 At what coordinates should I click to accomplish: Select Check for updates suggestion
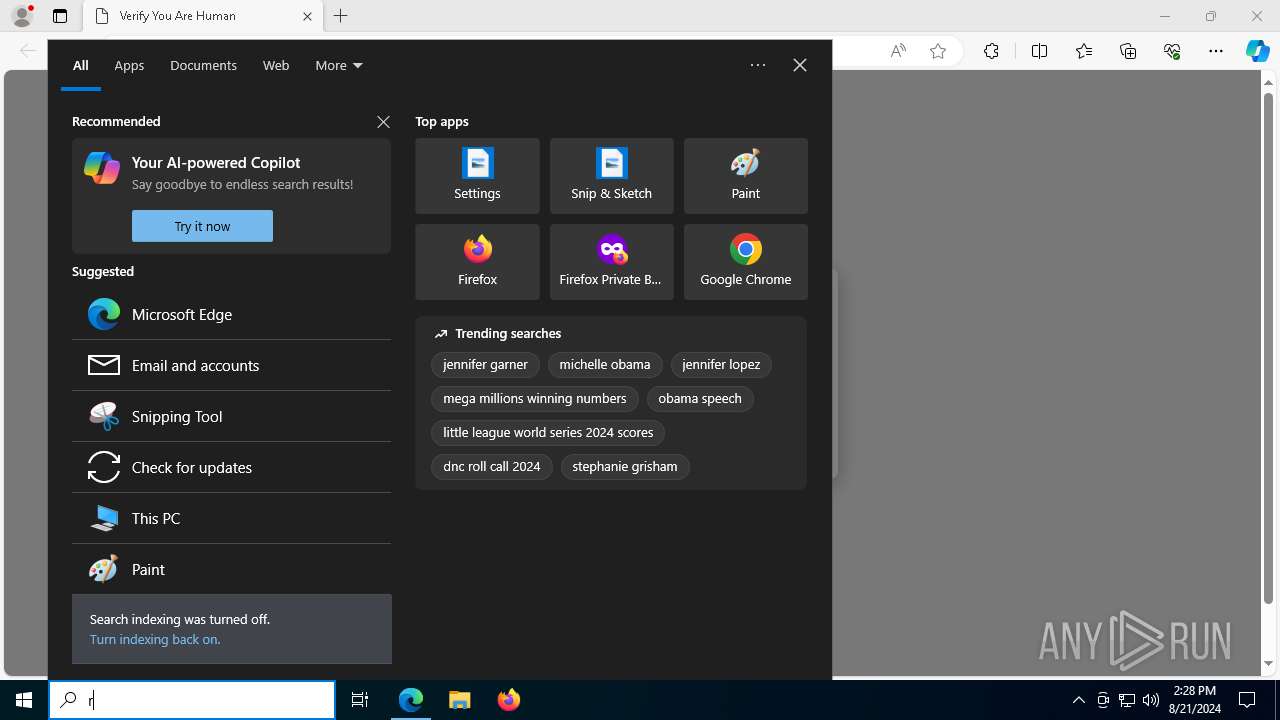[x=231, y=467]
